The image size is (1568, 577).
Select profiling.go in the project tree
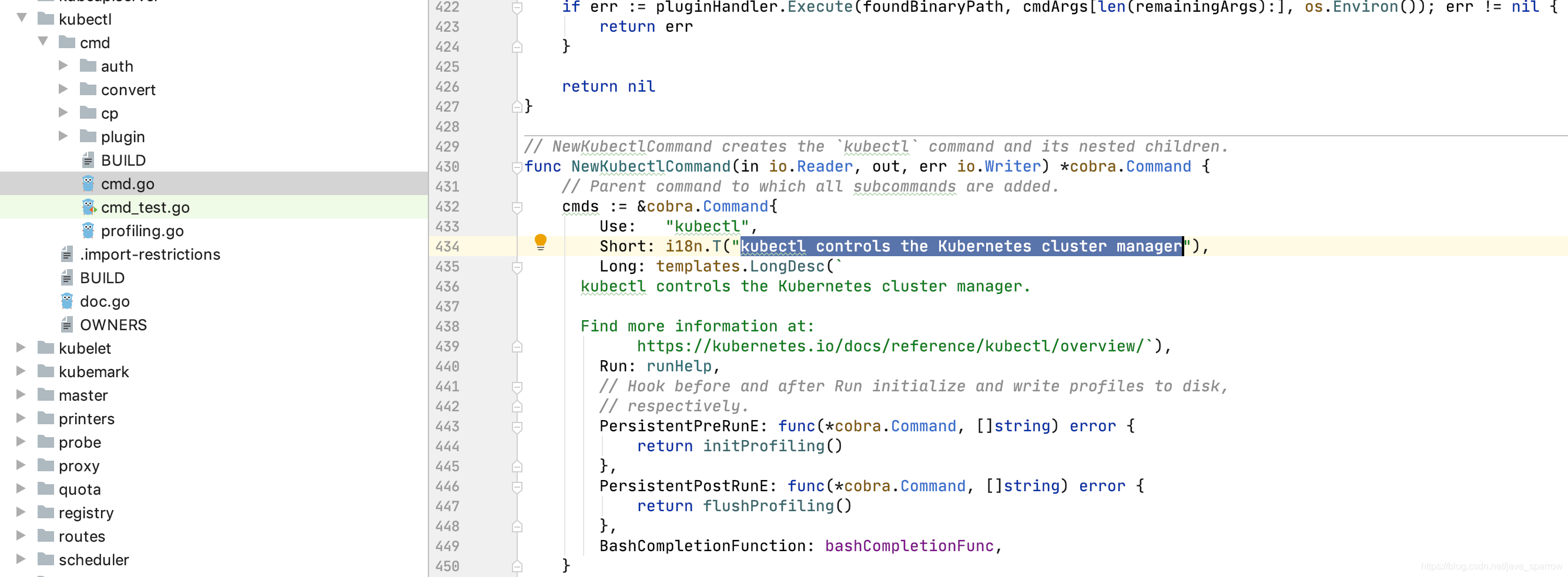tap(214, 230)
